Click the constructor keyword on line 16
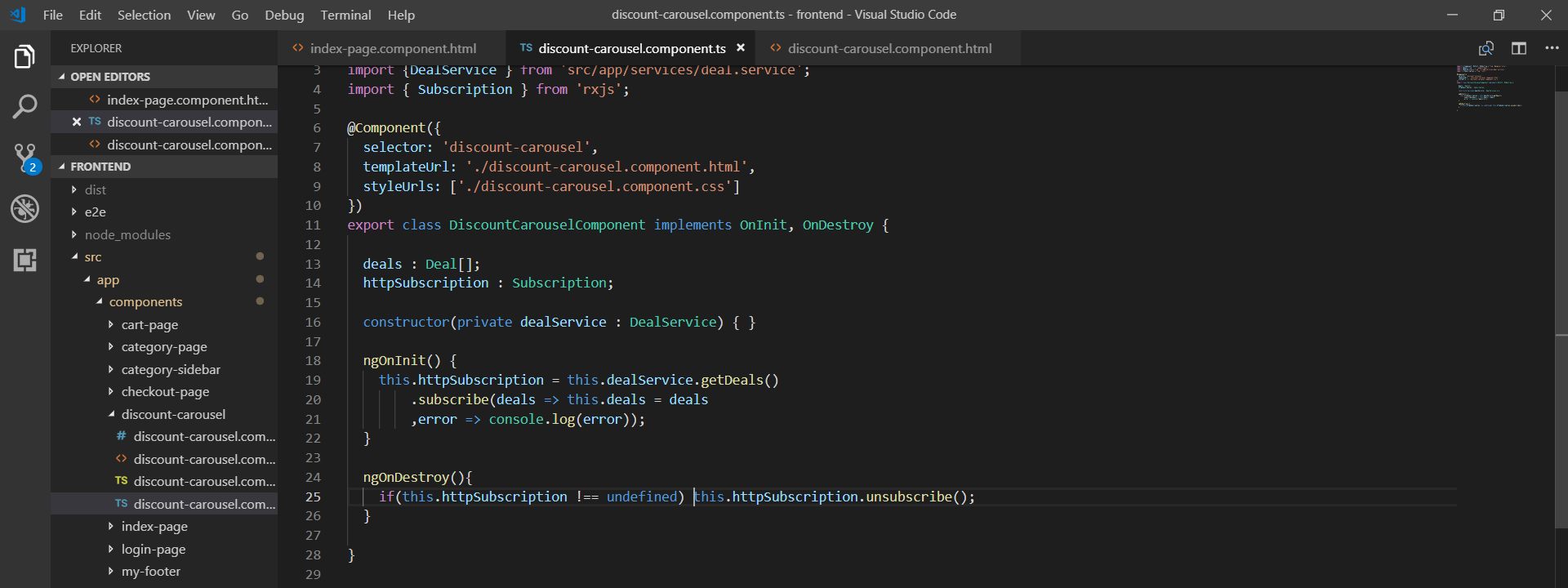The width and height of the screenshot is (1568, 588). (x=406, y=322)
